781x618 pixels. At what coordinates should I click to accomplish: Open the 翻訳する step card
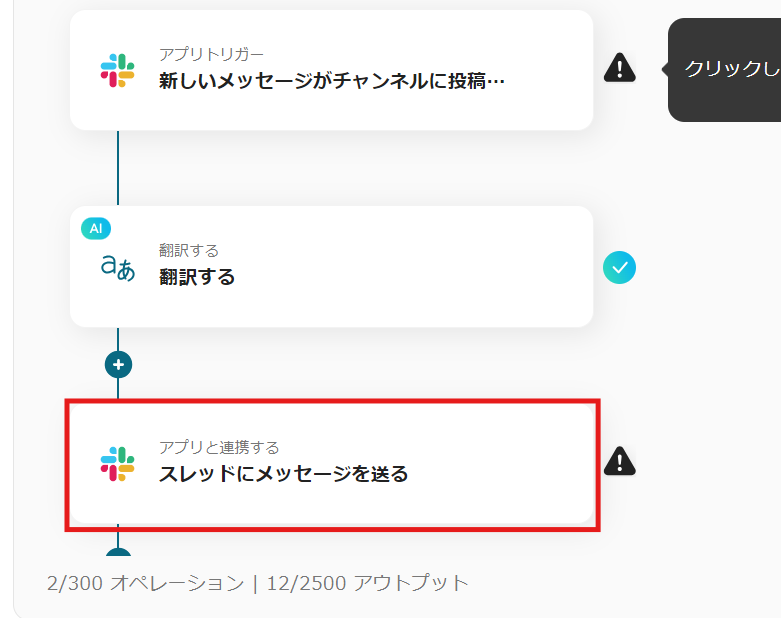coord(331,266)
